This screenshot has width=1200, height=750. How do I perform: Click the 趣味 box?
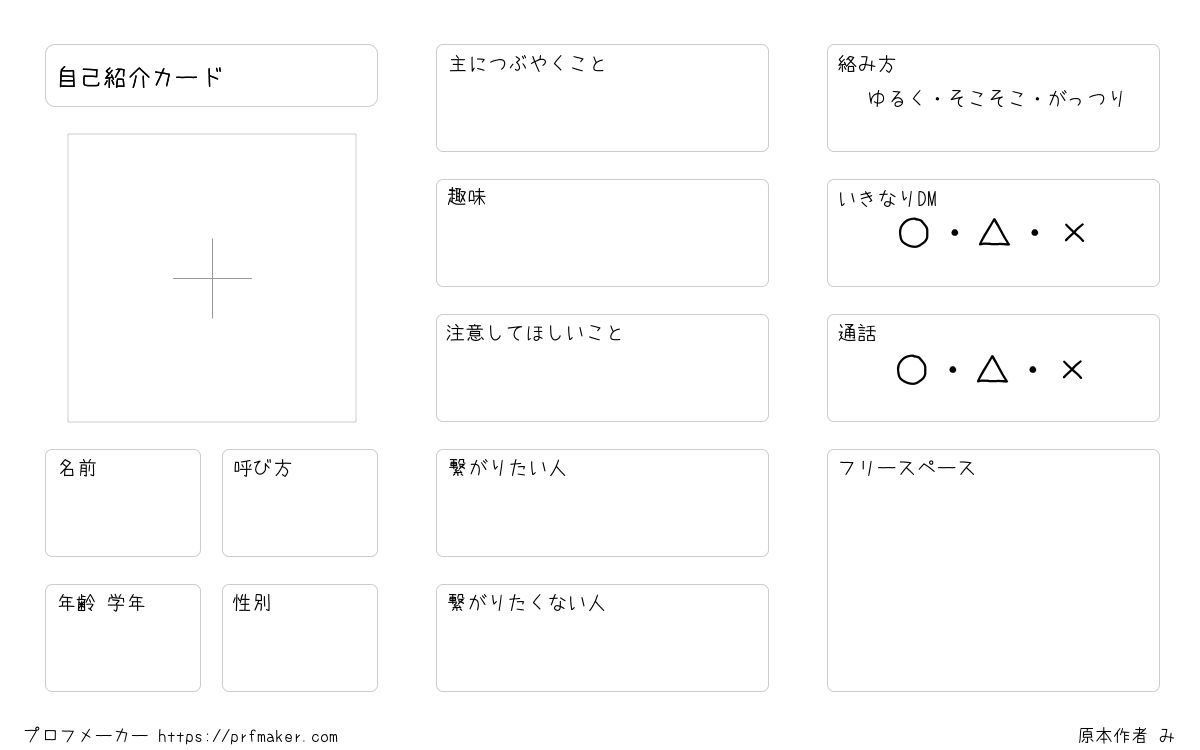[x=602, y=233]
